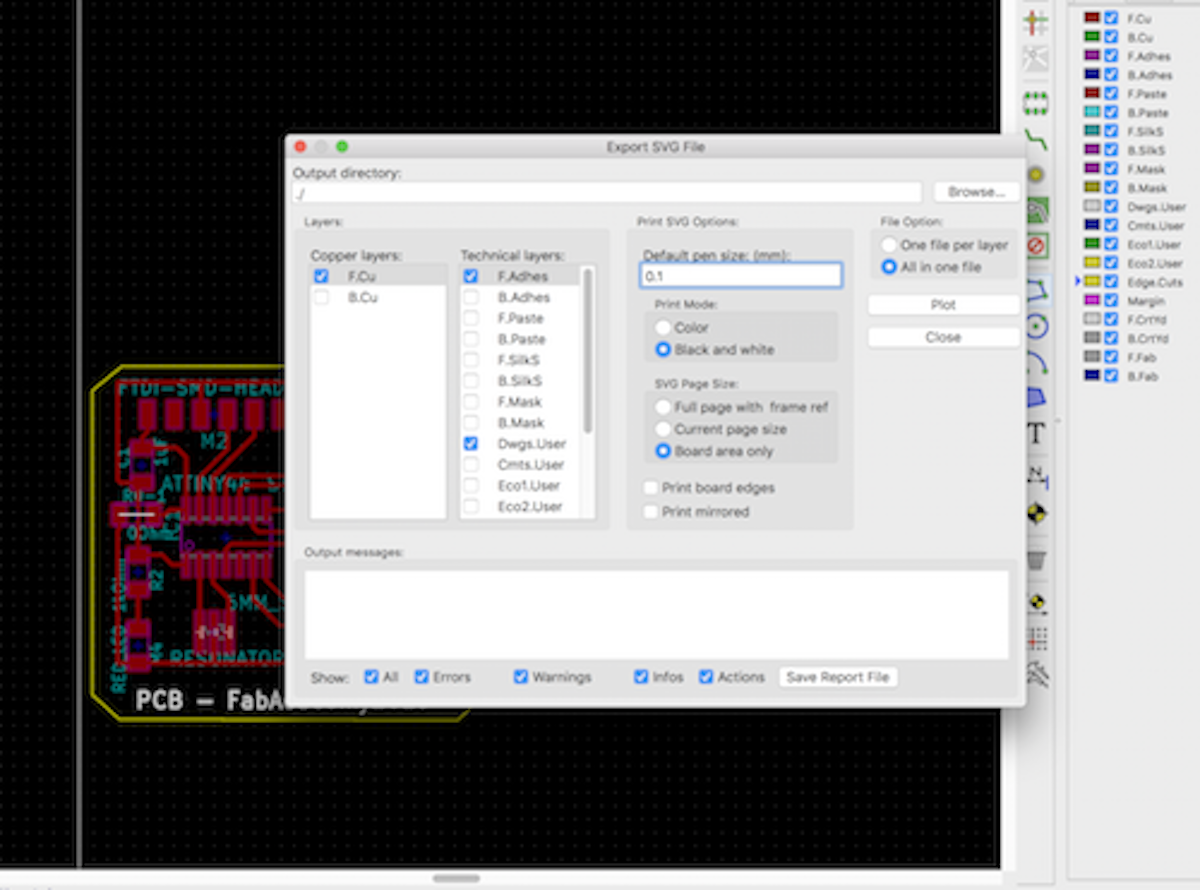The width and height of the screenshot is (1200, 890).
Task: Set print mode to Color
Action: click(662, 327)
